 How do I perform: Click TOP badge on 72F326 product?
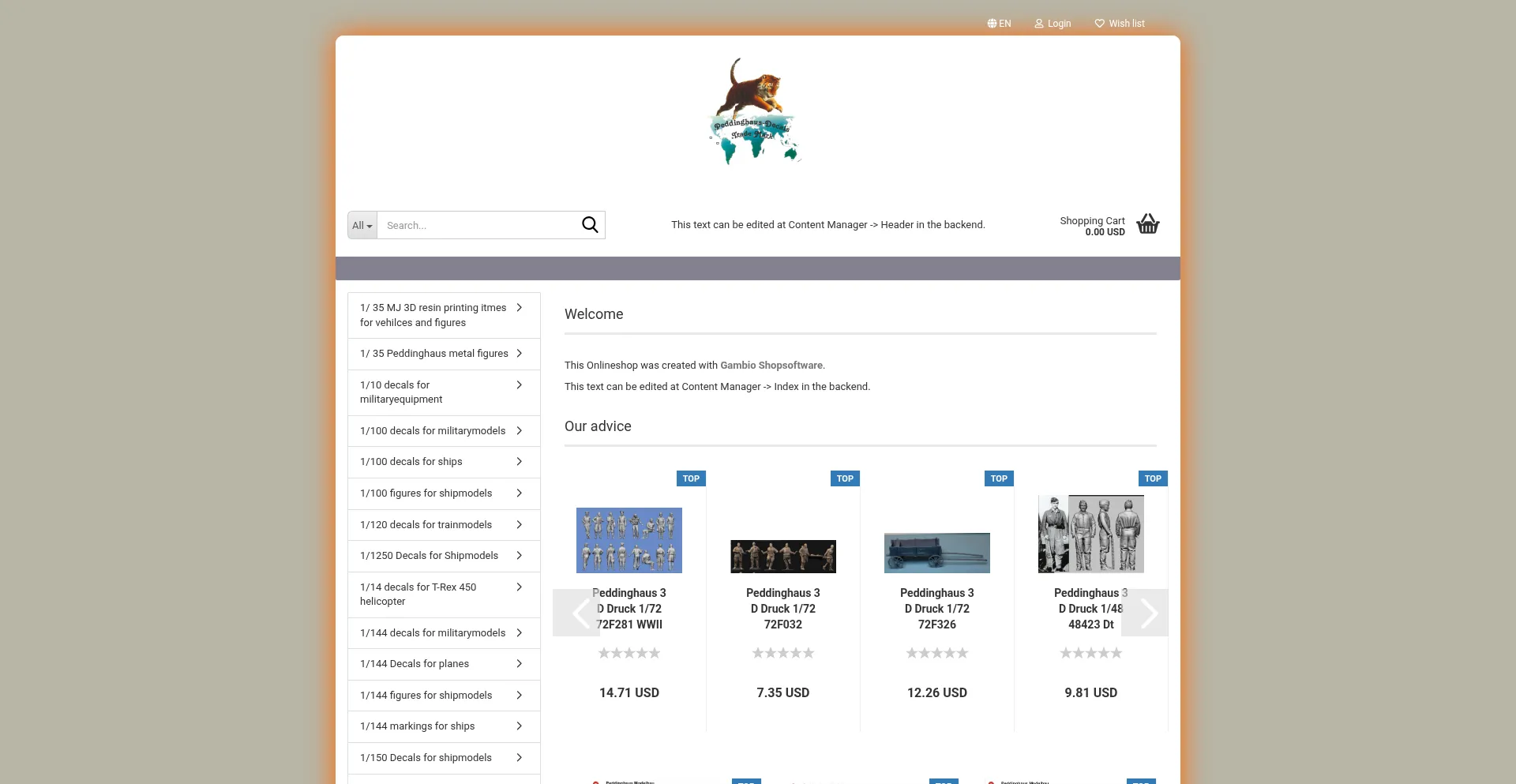coord(999,478)
